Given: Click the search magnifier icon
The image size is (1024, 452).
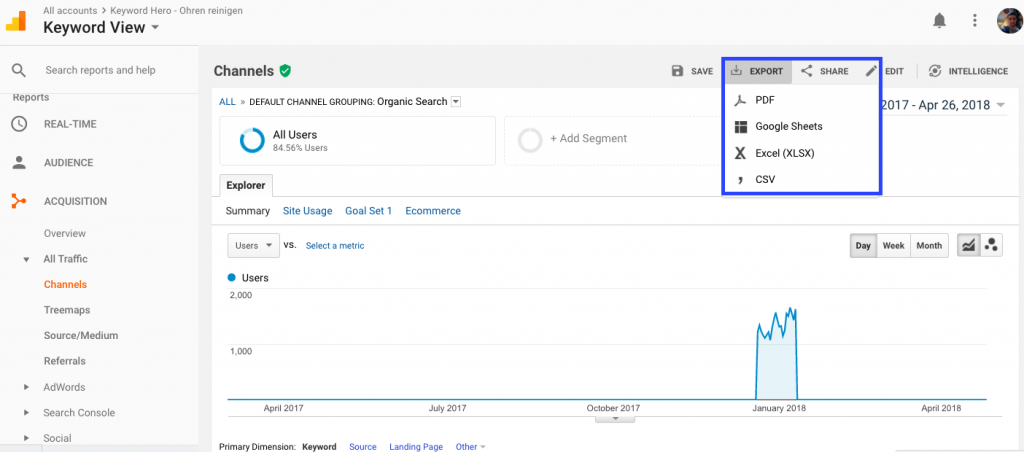Looking at the screenshot, I should 19,70.
